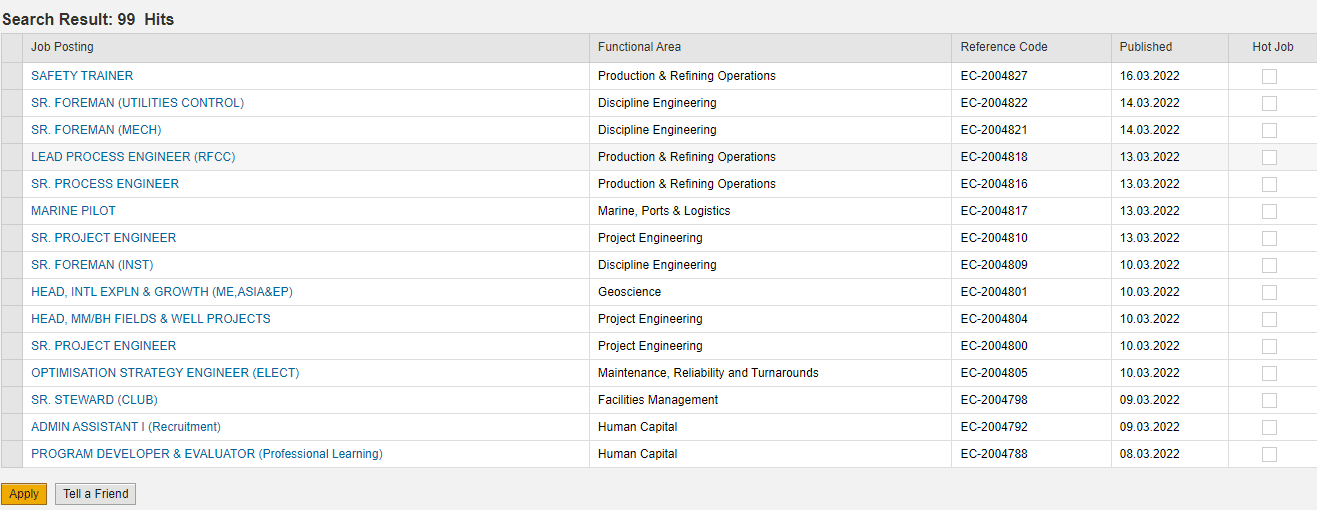Open HEAD, MM/BH FIELDS & WELL PROJECTS
Viewport: 1317px width, 510px height.
point(150,319)
